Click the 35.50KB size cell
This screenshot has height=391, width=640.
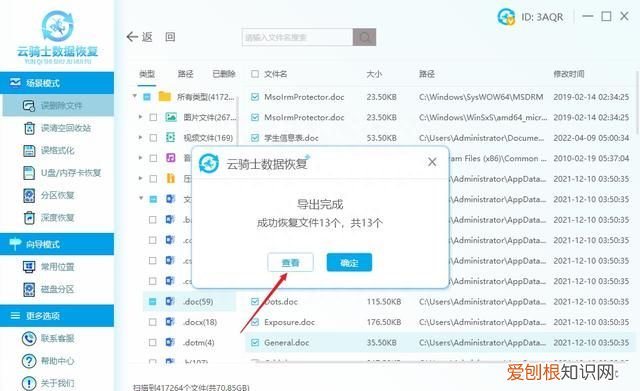tap(381, 342)
